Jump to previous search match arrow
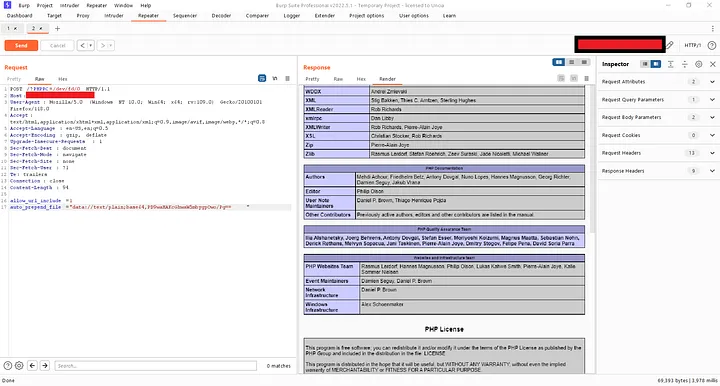720x386 pixels. [32, 366]
